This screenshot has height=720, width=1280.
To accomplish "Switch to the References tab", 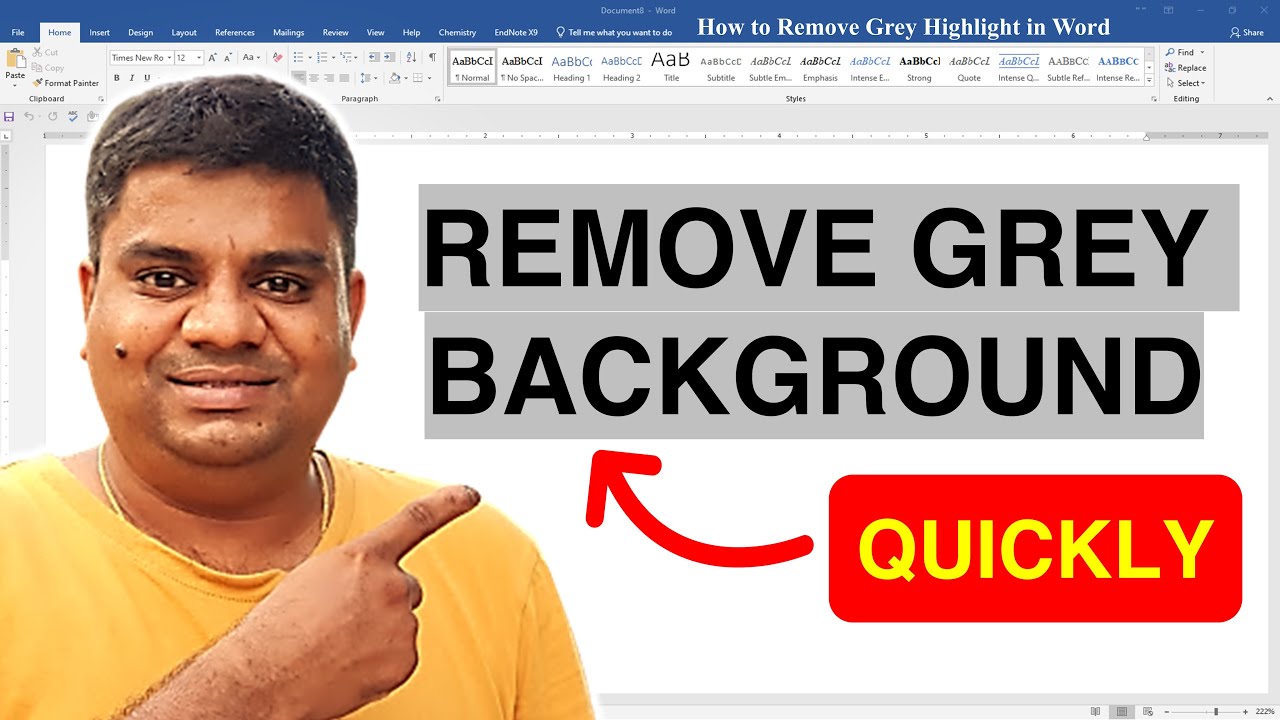I will pyautogui.click(x=235, y=32).
